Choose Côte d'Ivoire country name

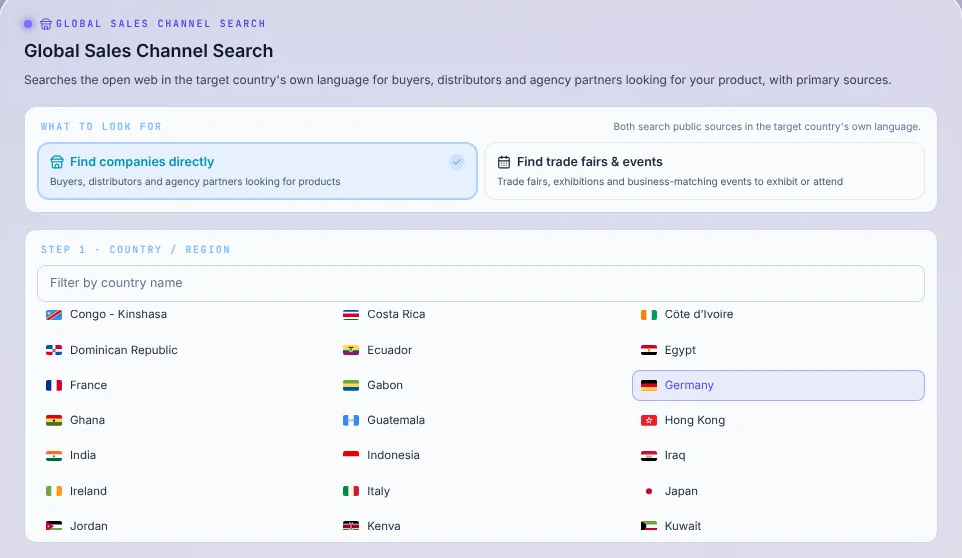point(699,314)
